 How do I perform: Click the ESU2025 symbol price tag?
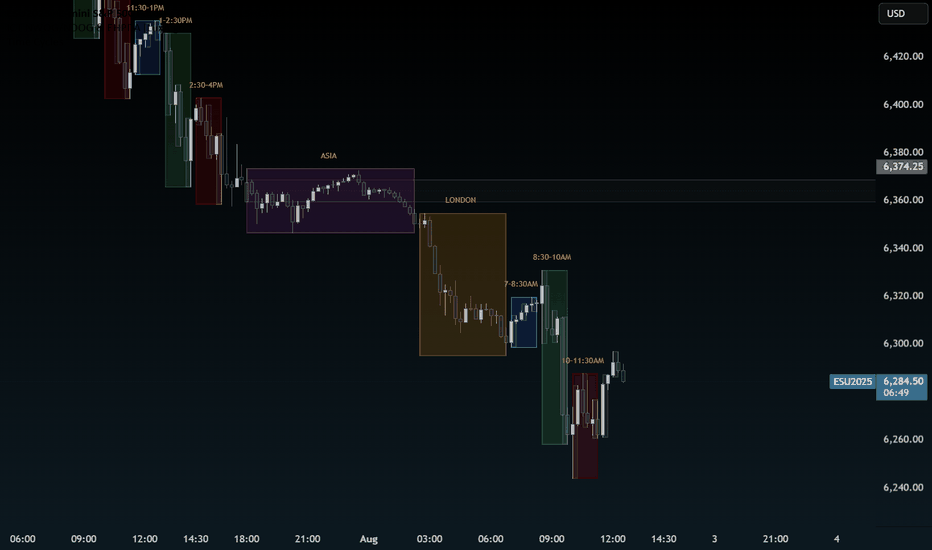click(x=852, y=381)
